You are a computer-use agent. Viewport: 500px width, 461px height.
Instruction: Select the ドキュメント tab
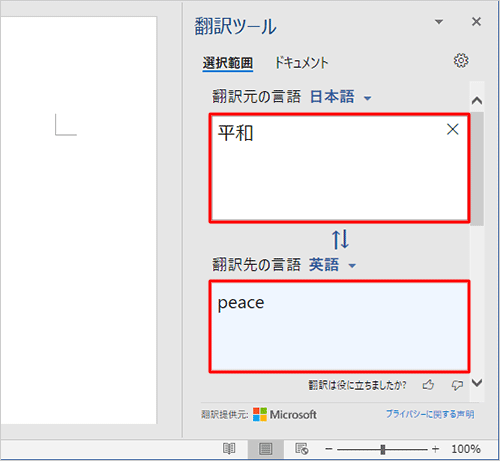pos(301,63)
